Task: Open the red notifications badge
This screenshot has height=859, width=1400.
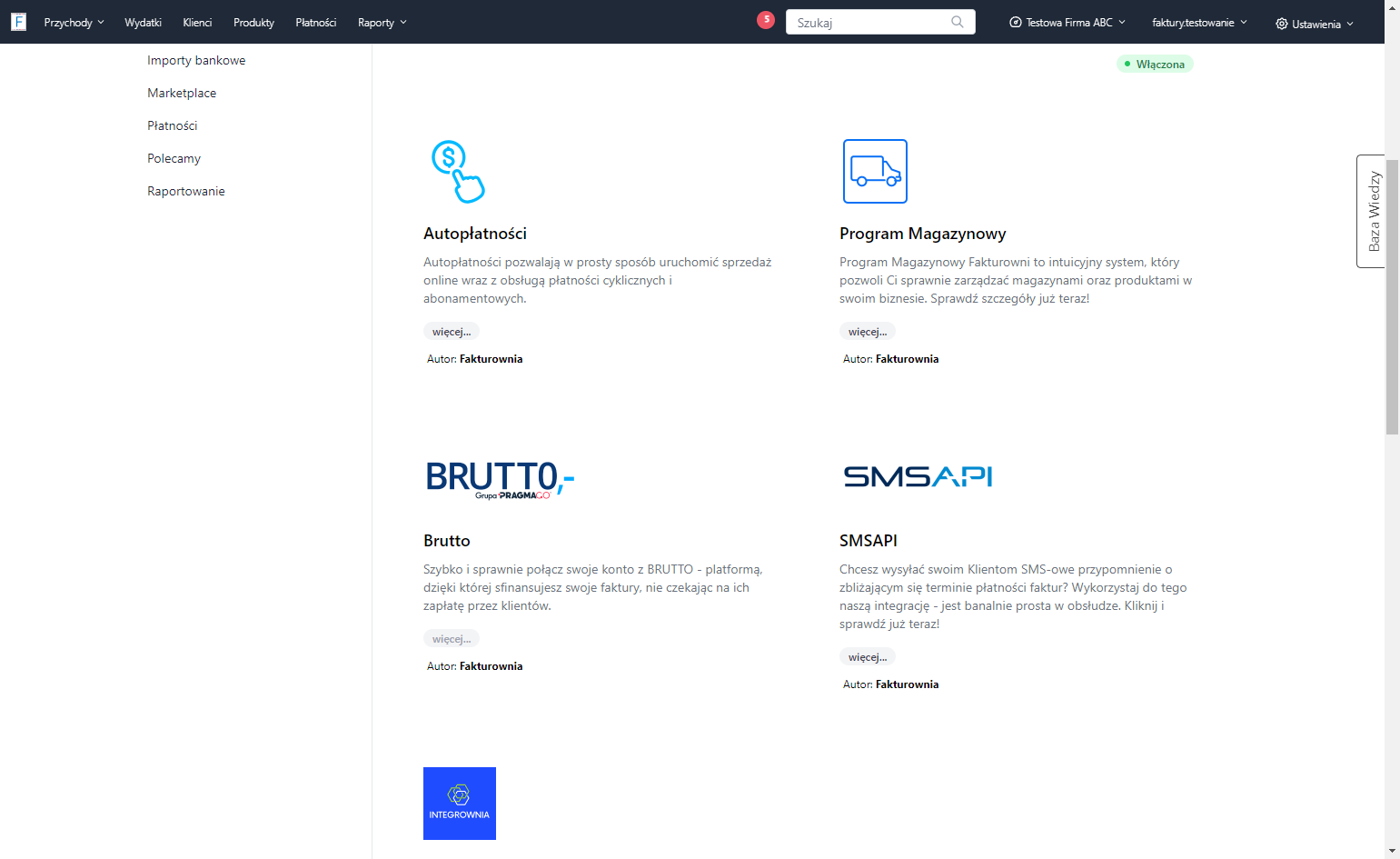Action: [x=766, y=19]
